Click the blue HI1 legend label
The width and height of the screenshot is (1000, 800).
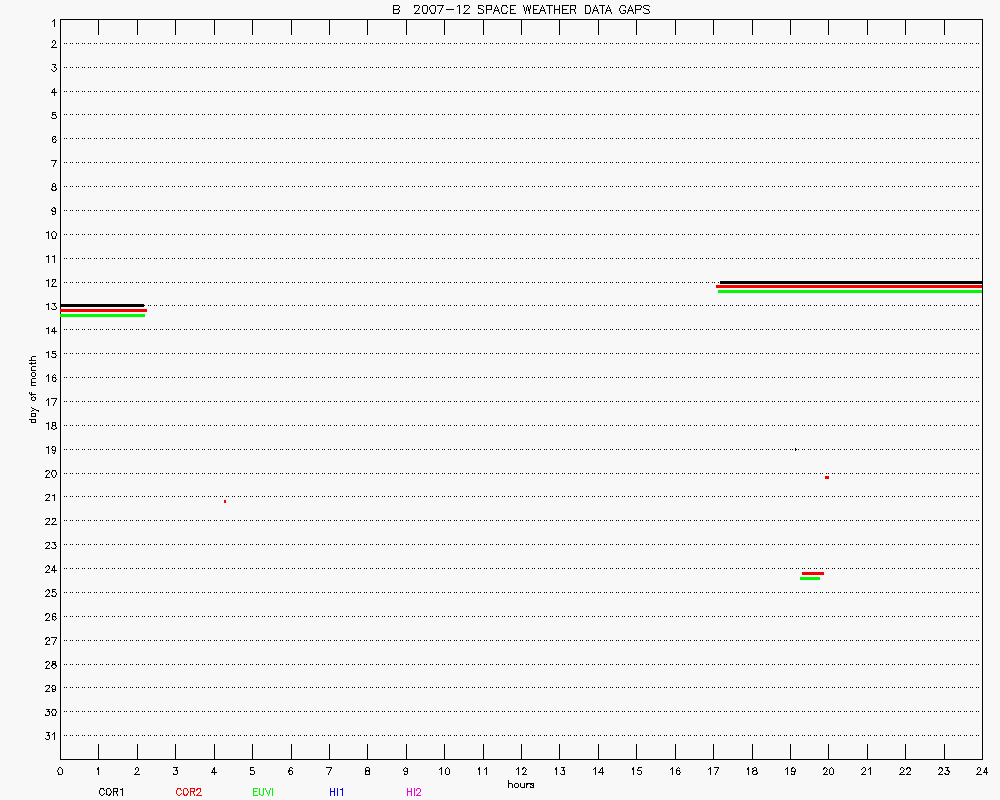tap(337, 792)
